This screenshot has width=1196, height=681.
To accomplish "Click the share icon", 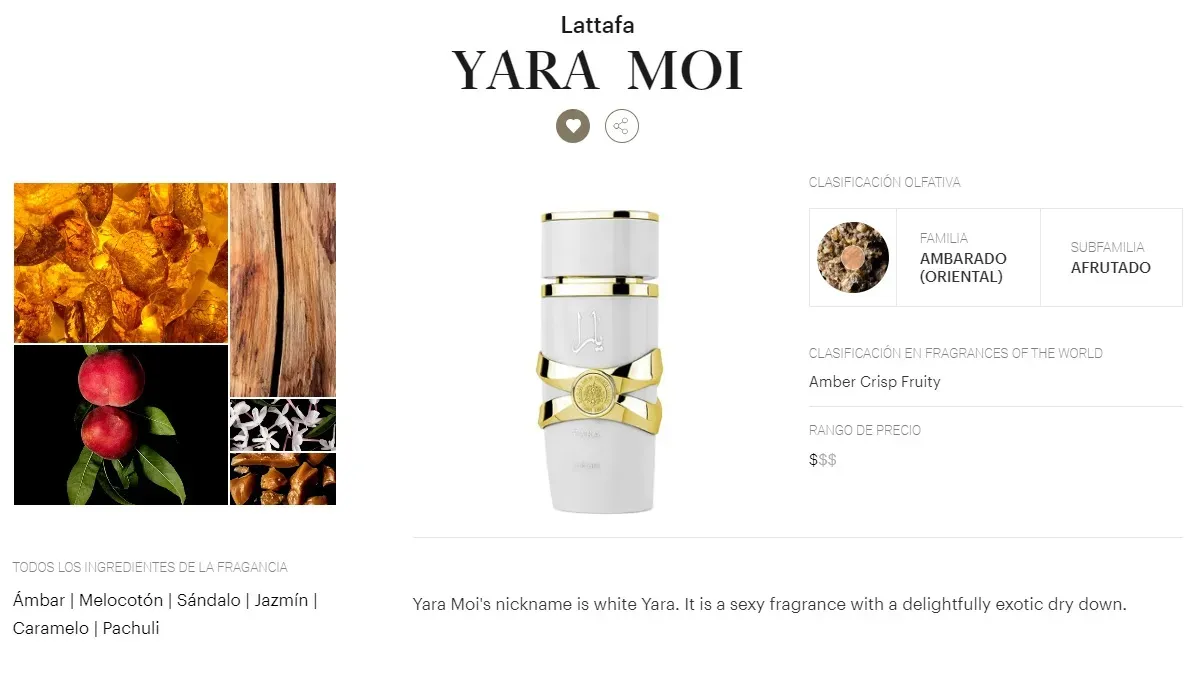I will click(622, 126).
